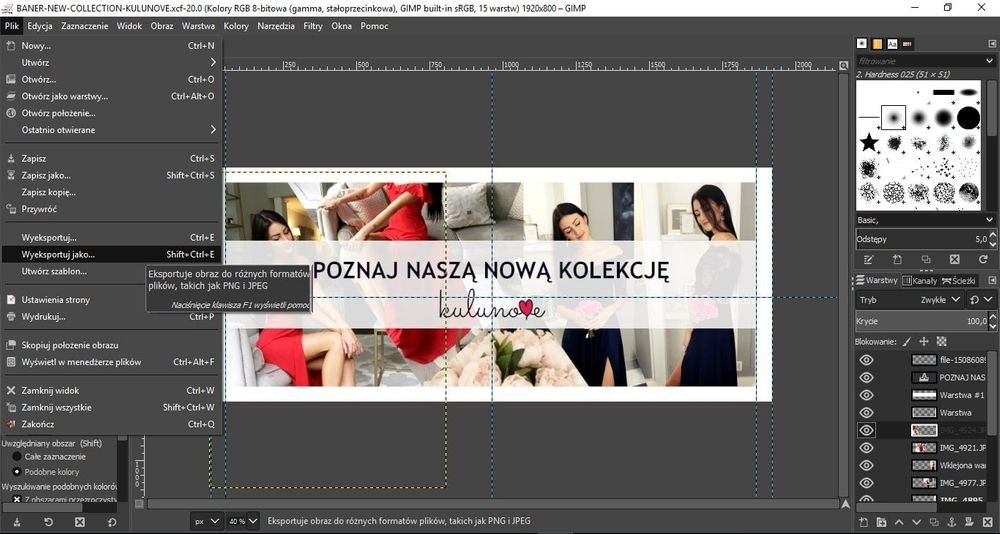Lock alpha channel with the checkerboard lock icon
The image size is (1000, 534).
941,341
